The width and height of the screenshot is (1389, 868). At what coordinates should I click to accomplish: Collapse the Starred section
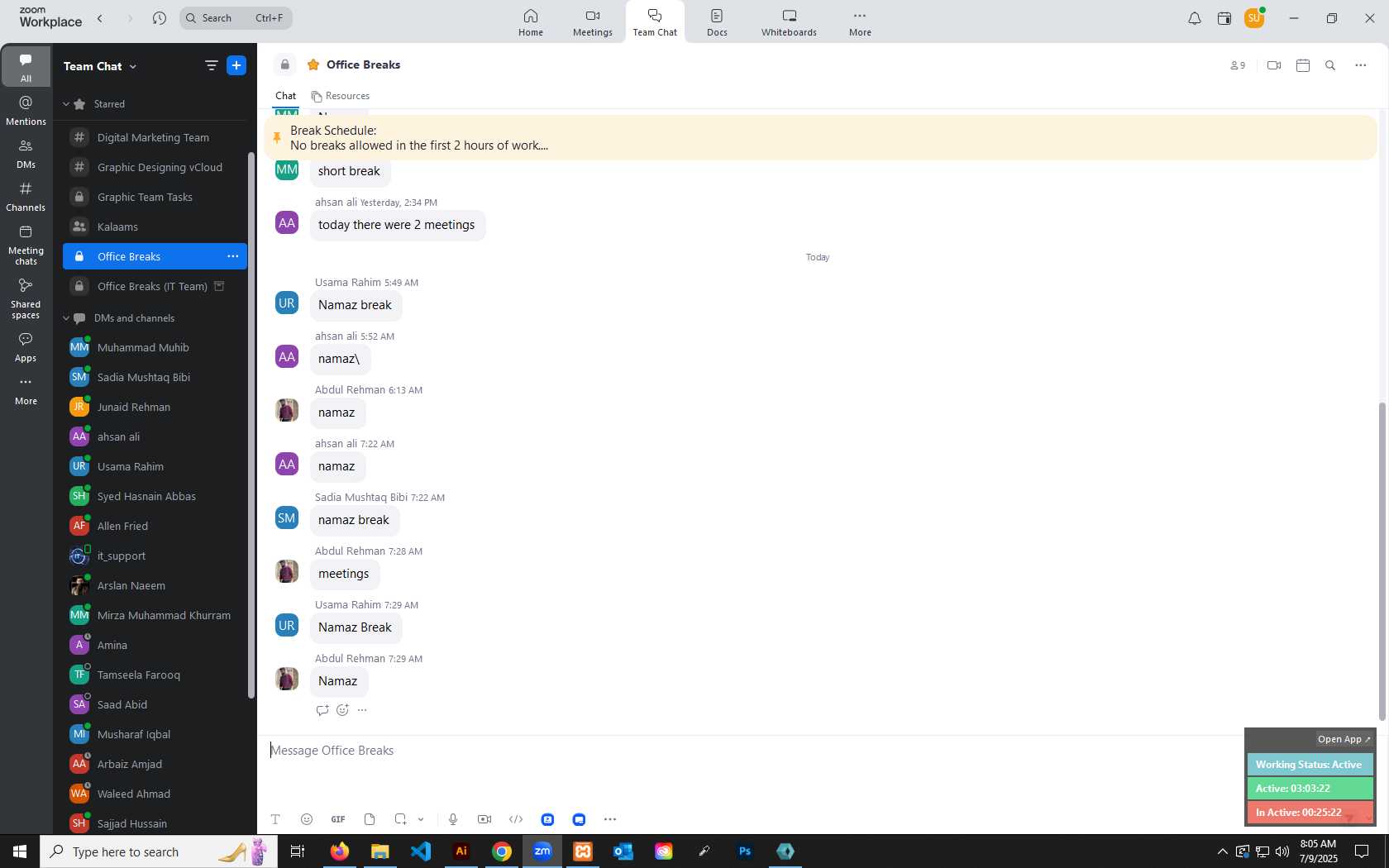click(66, 104)
